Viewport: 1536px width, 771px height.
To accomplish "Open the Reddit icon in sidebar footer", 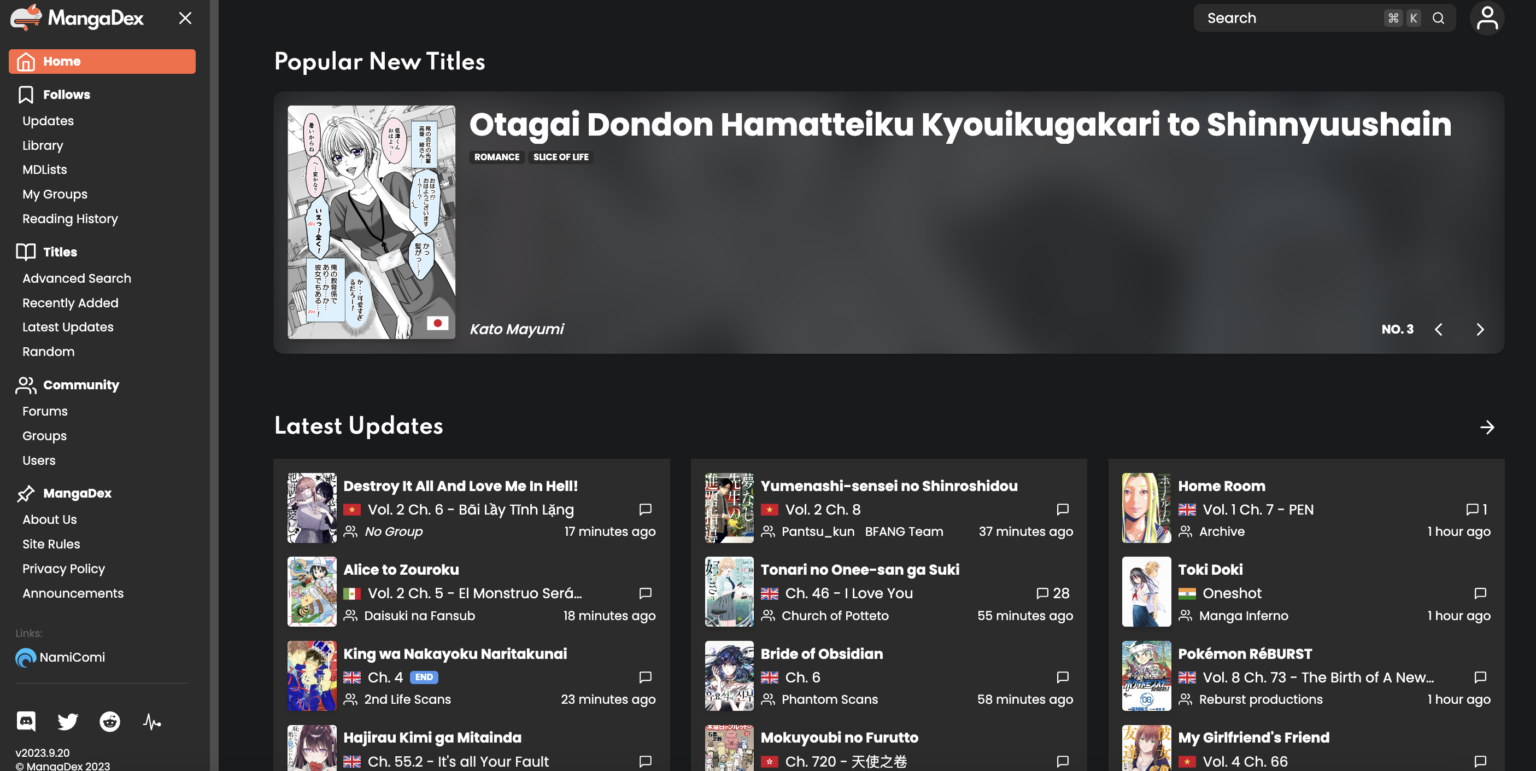I will coord(109,721).
